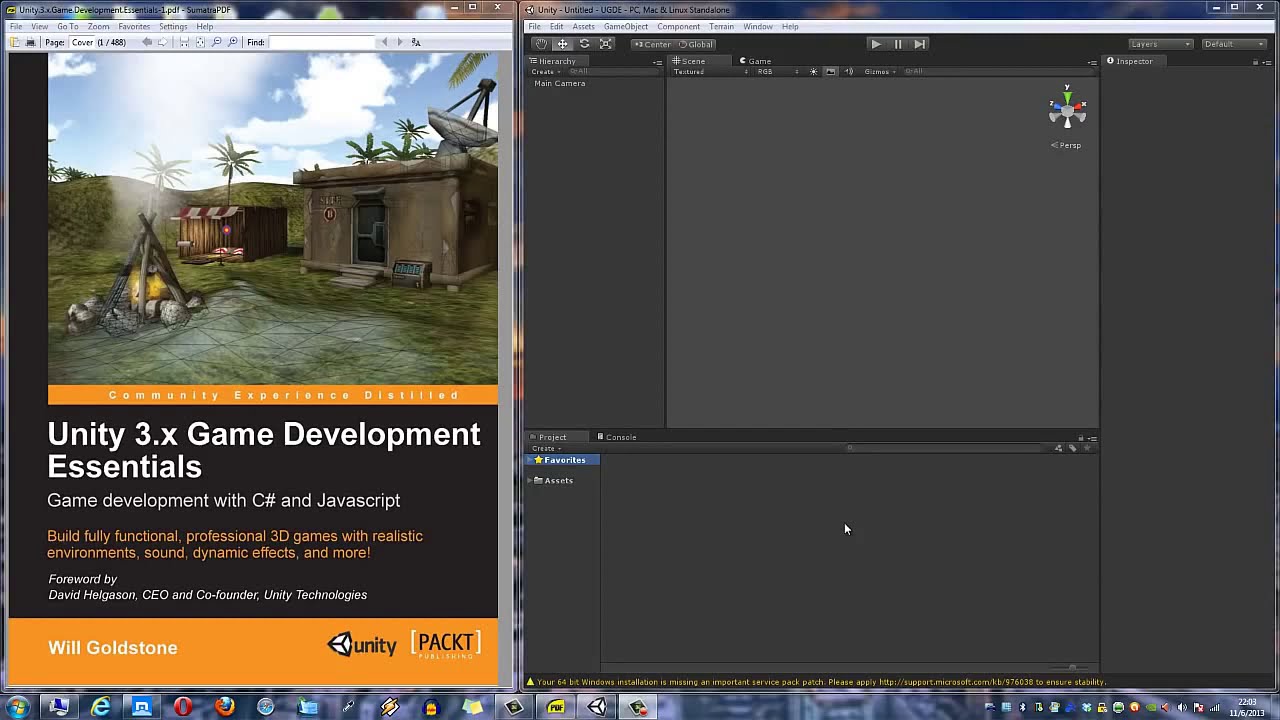The height and width of the screenshot is (720, 1280).
Task: Open Unity Window menu
Action: coord(758,27)
